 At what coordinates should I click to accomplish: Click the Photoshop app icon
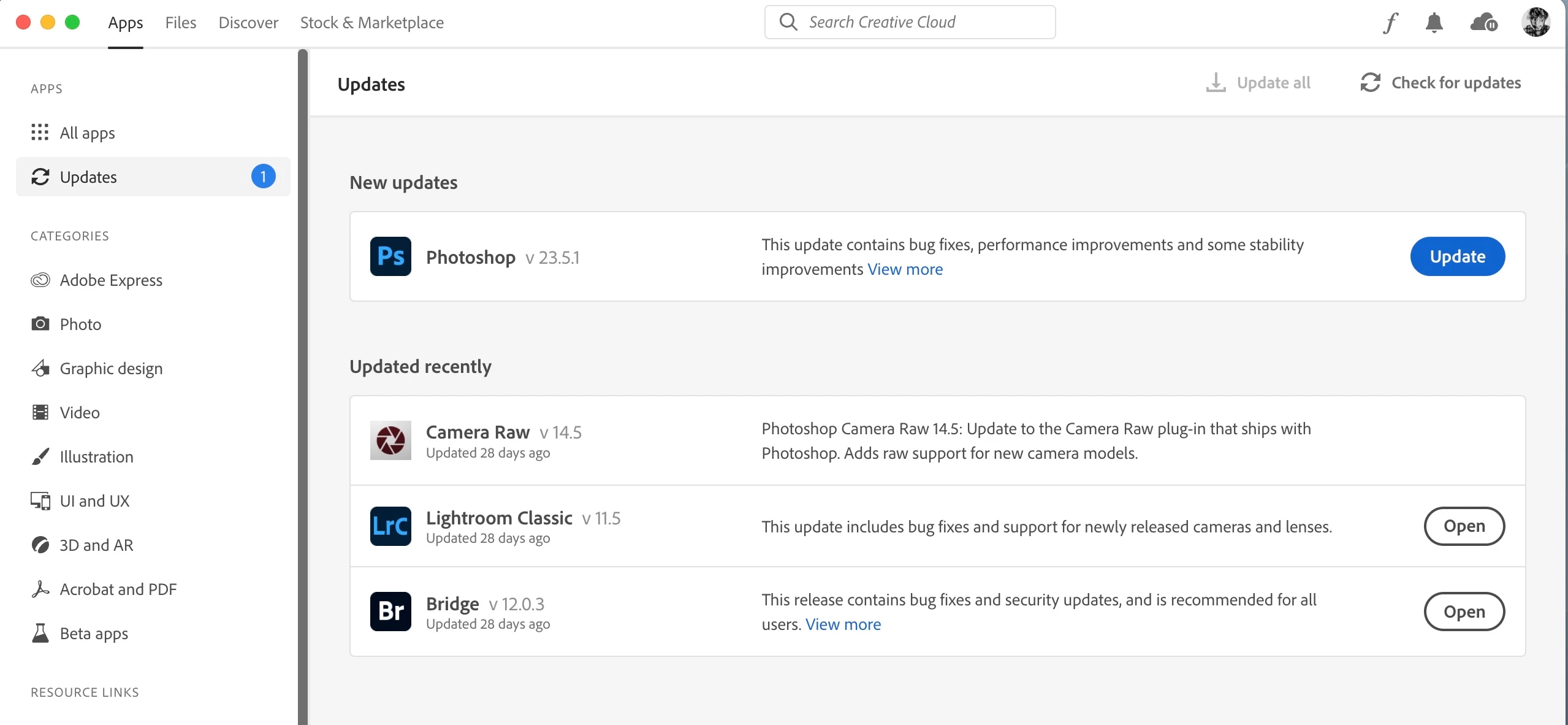(390, 256)
